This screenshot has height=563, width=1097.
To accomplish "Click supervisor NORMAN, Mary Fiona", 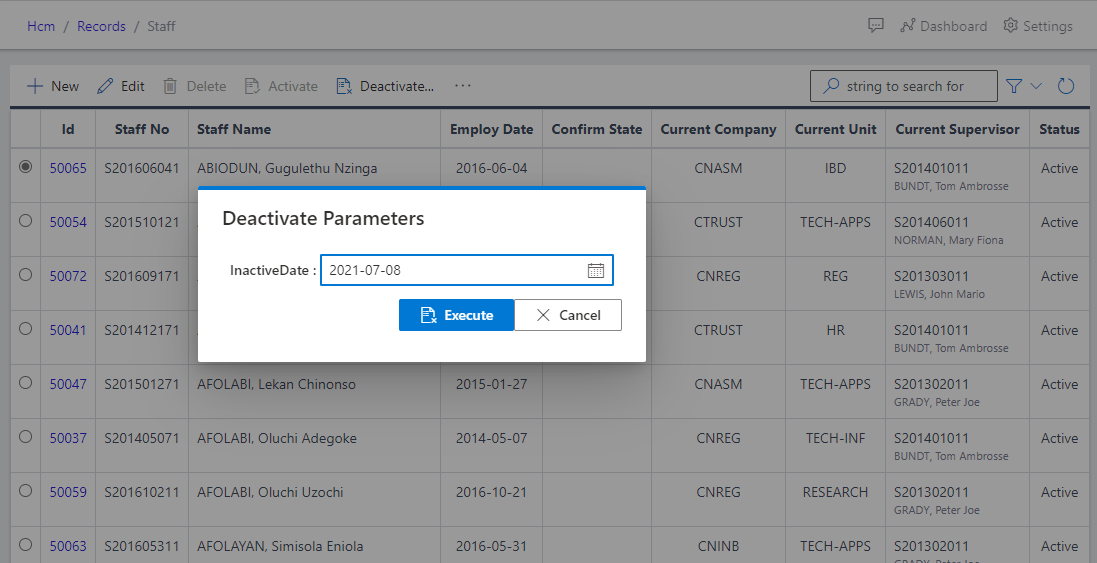I will coord(949,240).
